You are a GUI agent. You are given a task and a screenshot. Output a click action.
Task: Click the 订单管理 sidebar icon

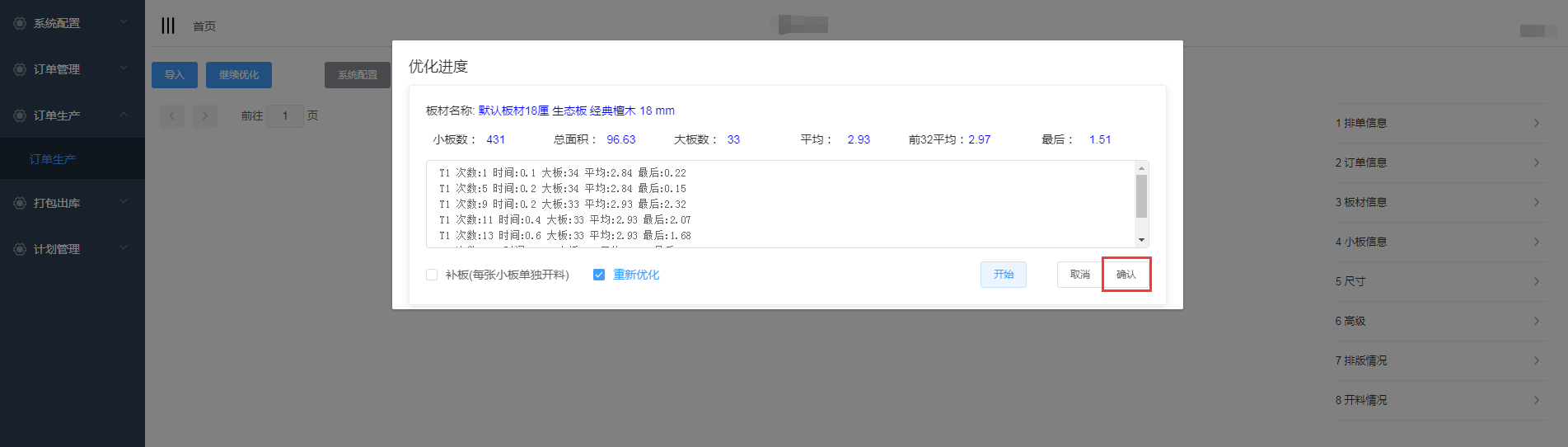click(x=20, y=69)
